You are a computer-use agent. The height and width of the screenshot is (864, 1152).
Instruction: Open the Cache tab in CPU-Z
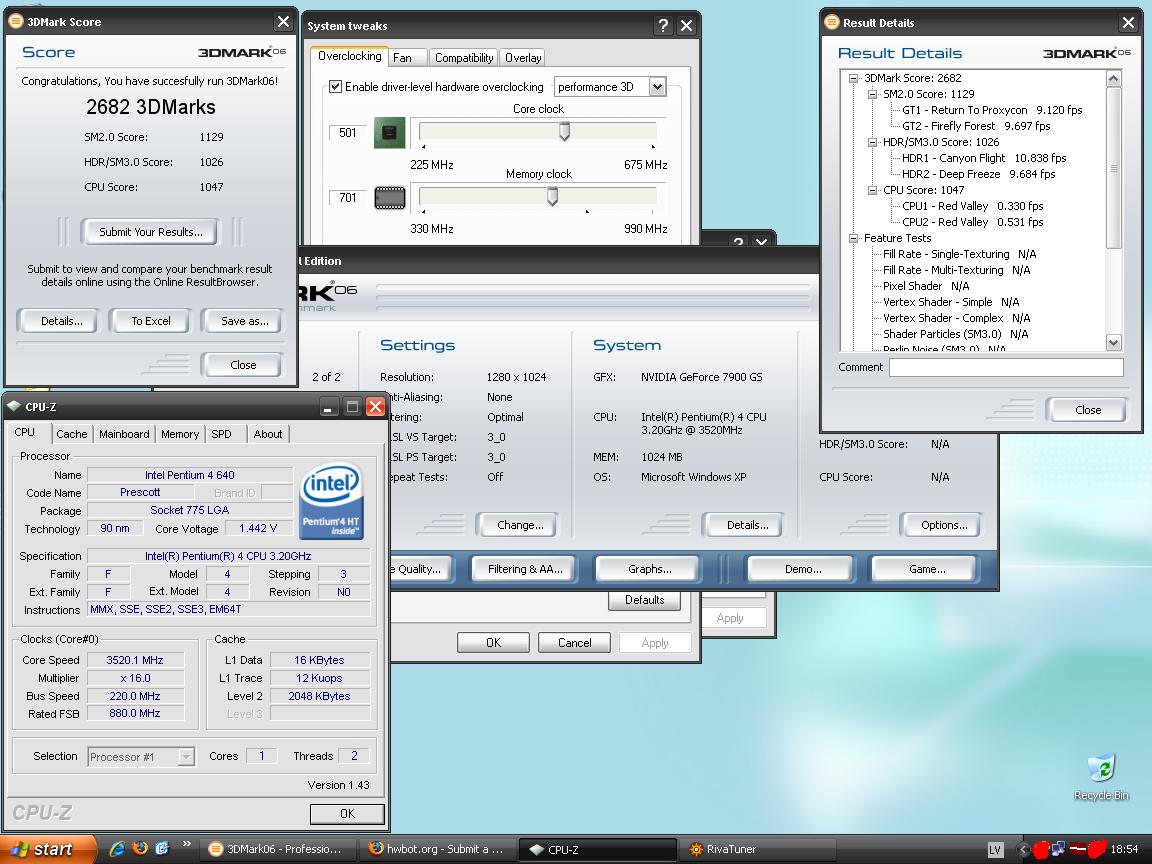click(x=71, y=434)
